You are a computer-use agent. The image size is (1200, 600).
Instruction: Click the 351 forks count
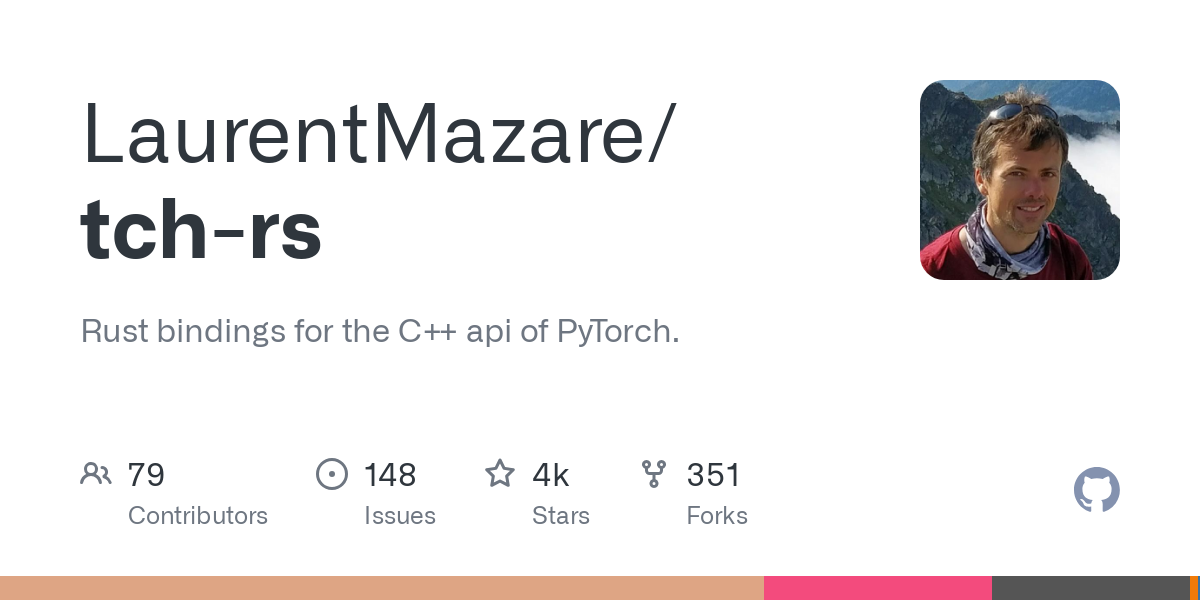coord(713,475)
